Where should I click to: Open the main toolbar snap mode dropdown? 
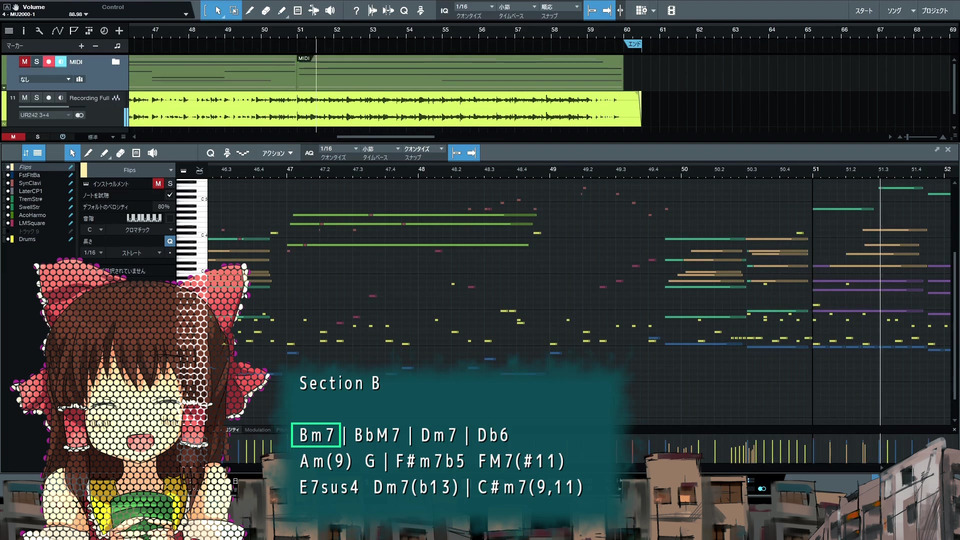[560, 7]
